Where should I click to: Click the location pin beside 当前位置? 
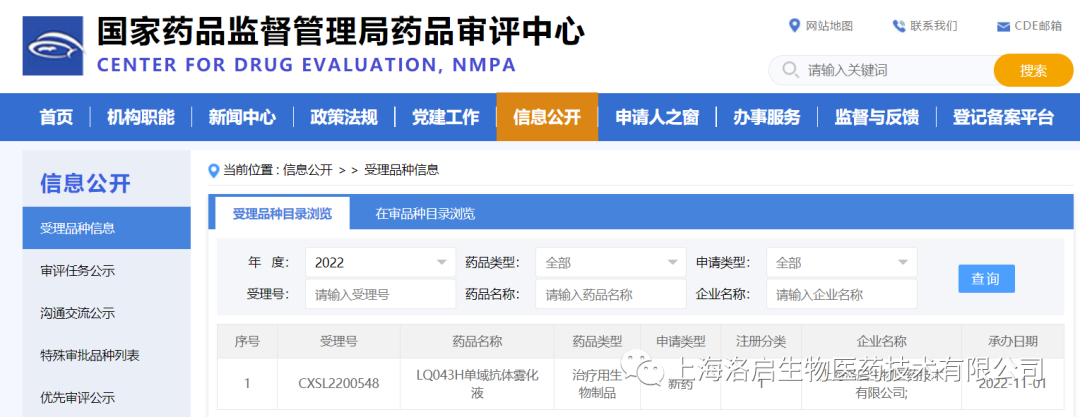tap(213, 170)
